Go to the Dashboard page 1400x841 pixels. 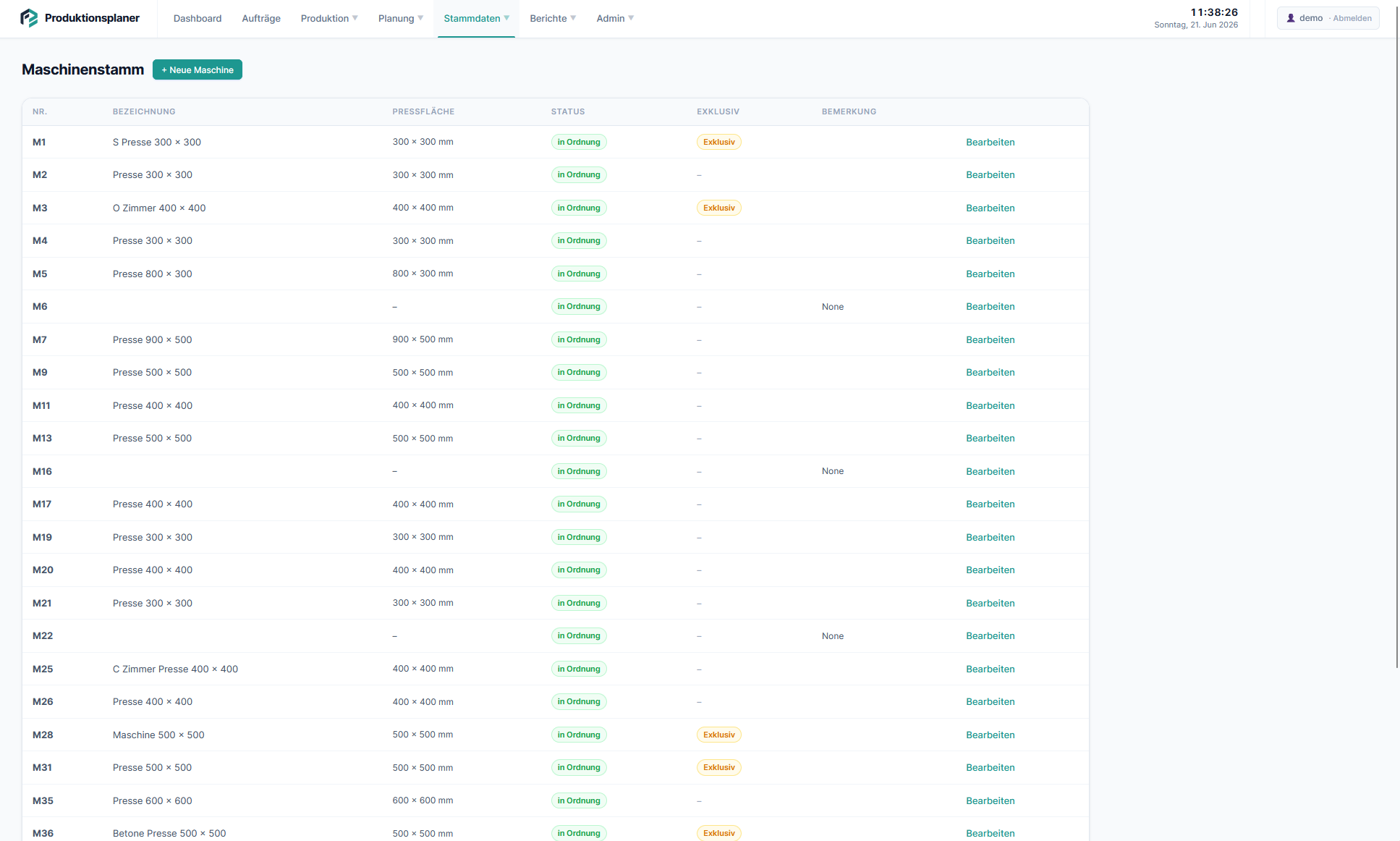coord(198,18)
